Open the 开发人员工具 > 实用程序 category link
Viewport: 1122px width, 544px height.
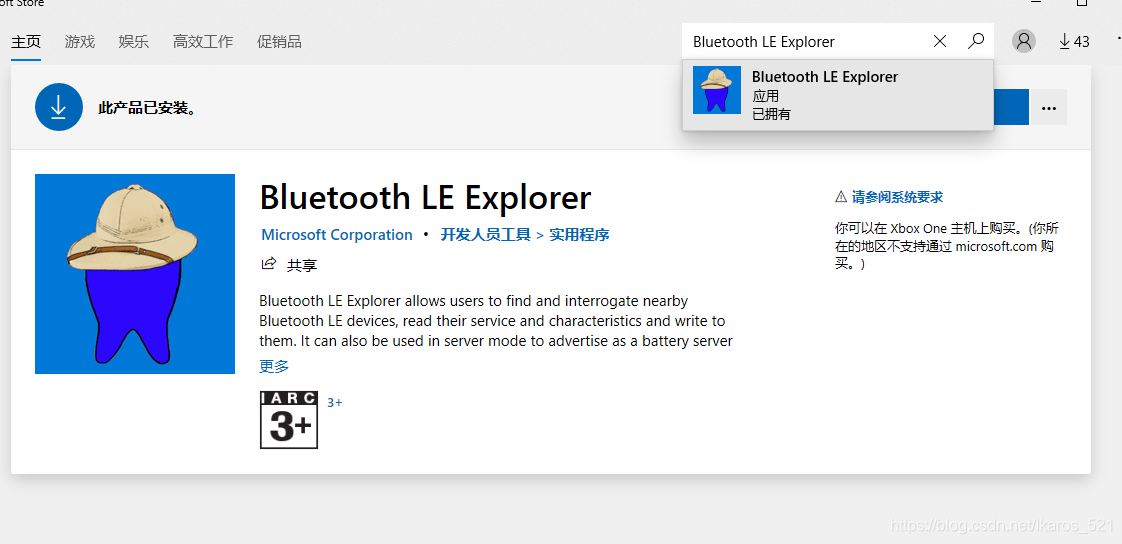525,235
